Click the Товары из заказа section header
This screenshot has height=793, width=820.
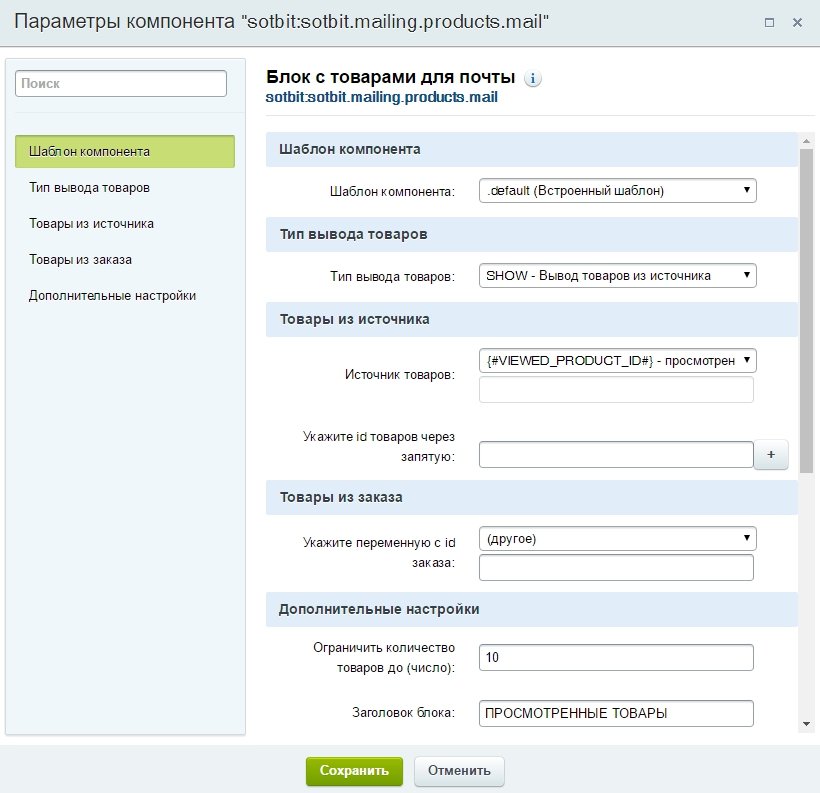click(532, 497)
